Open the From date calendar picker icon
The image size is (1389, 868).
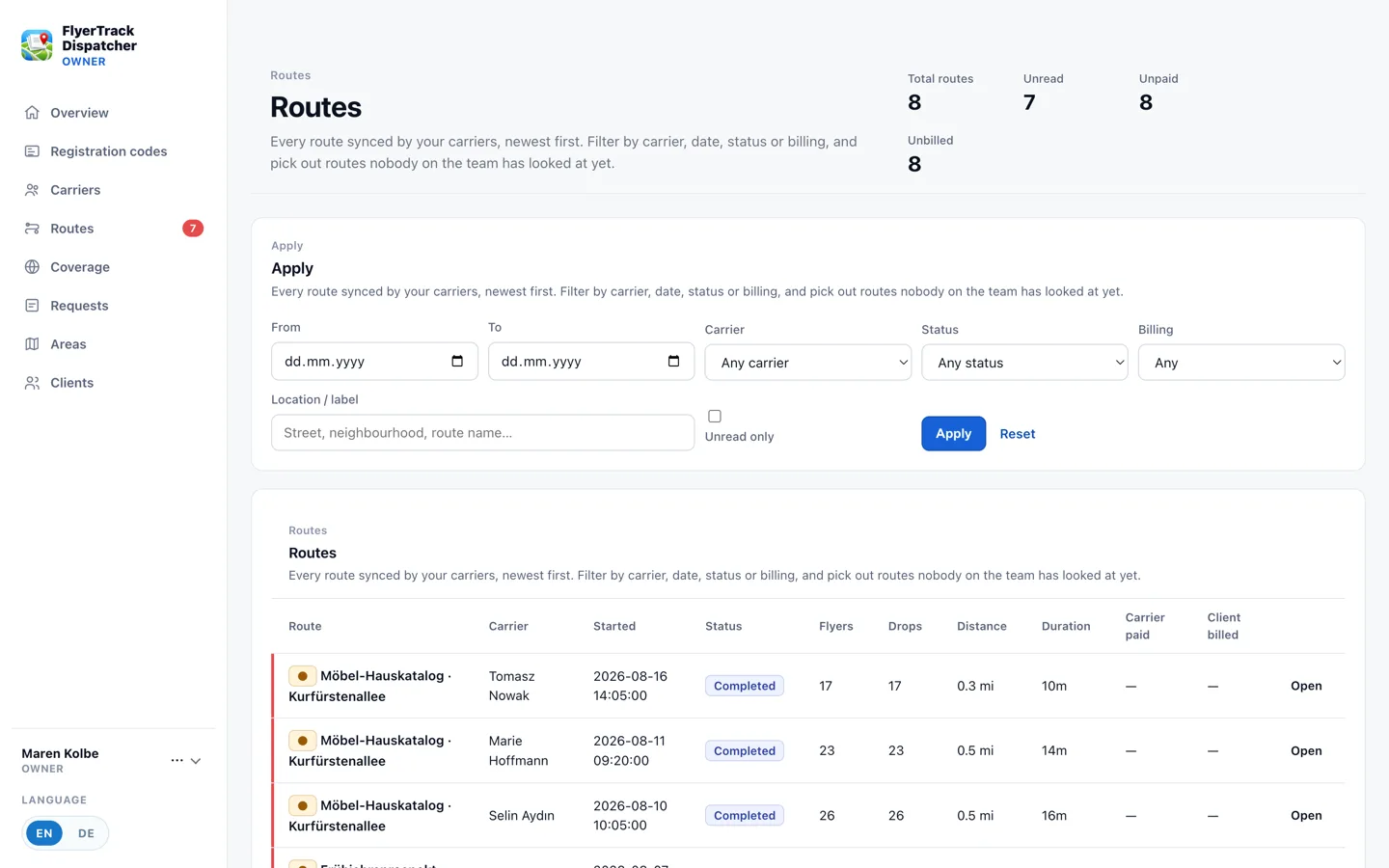point(457,362)
